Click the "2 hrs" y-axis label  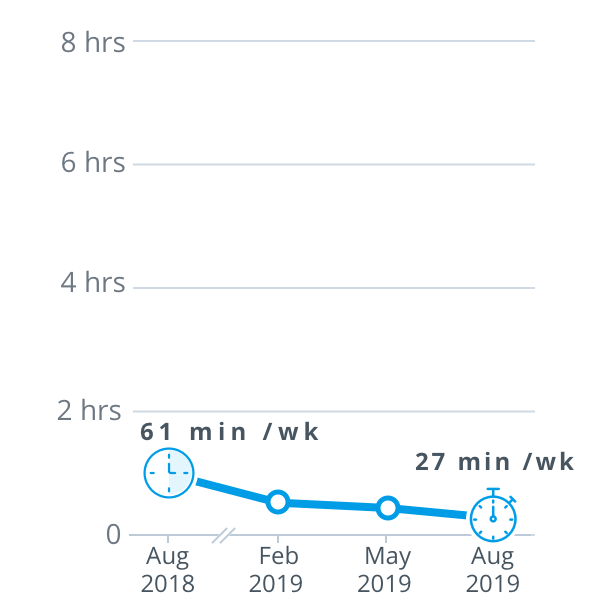(93, 410)
